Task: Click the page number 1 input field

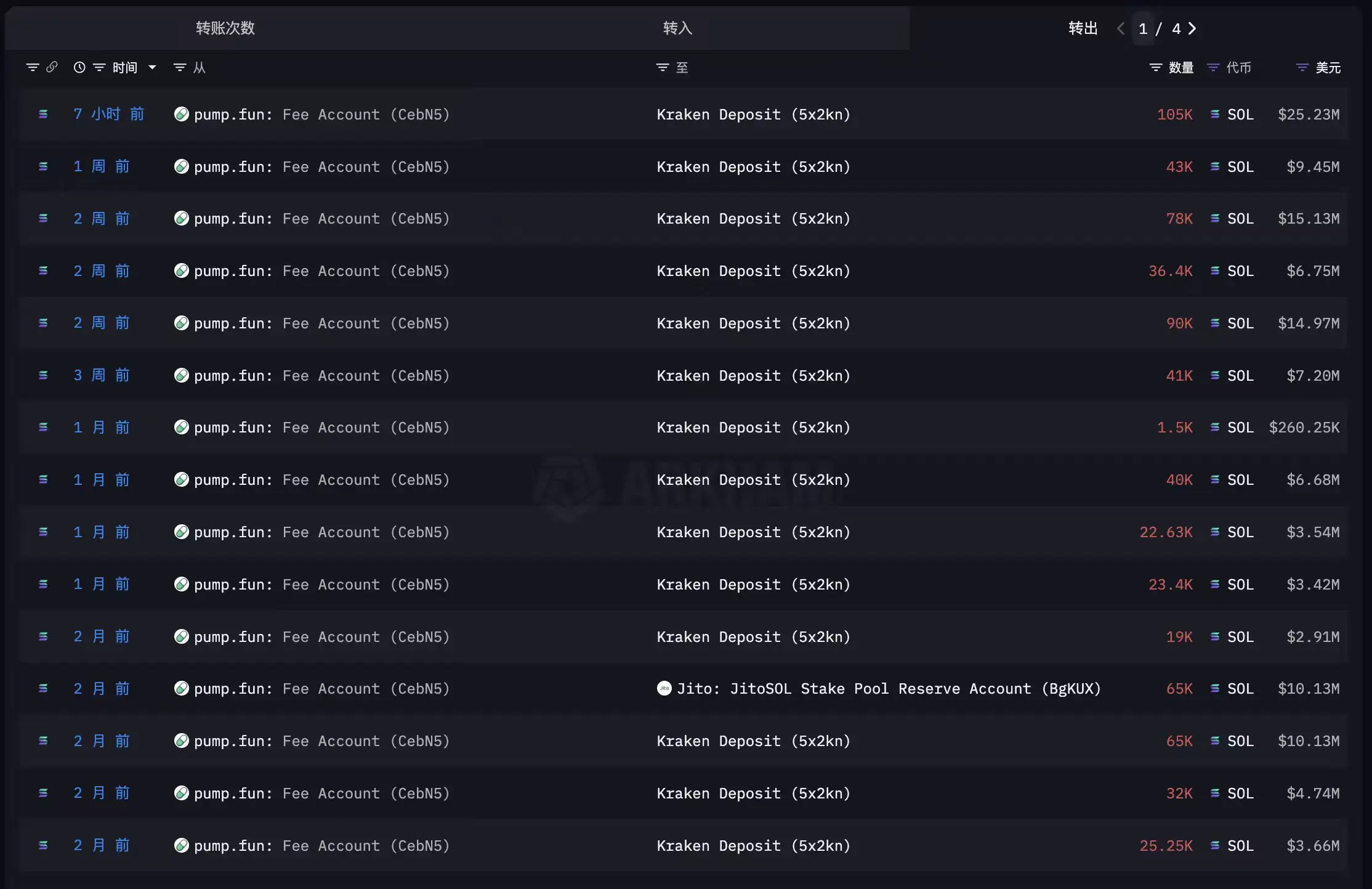Action: (x=1143, y=28)
